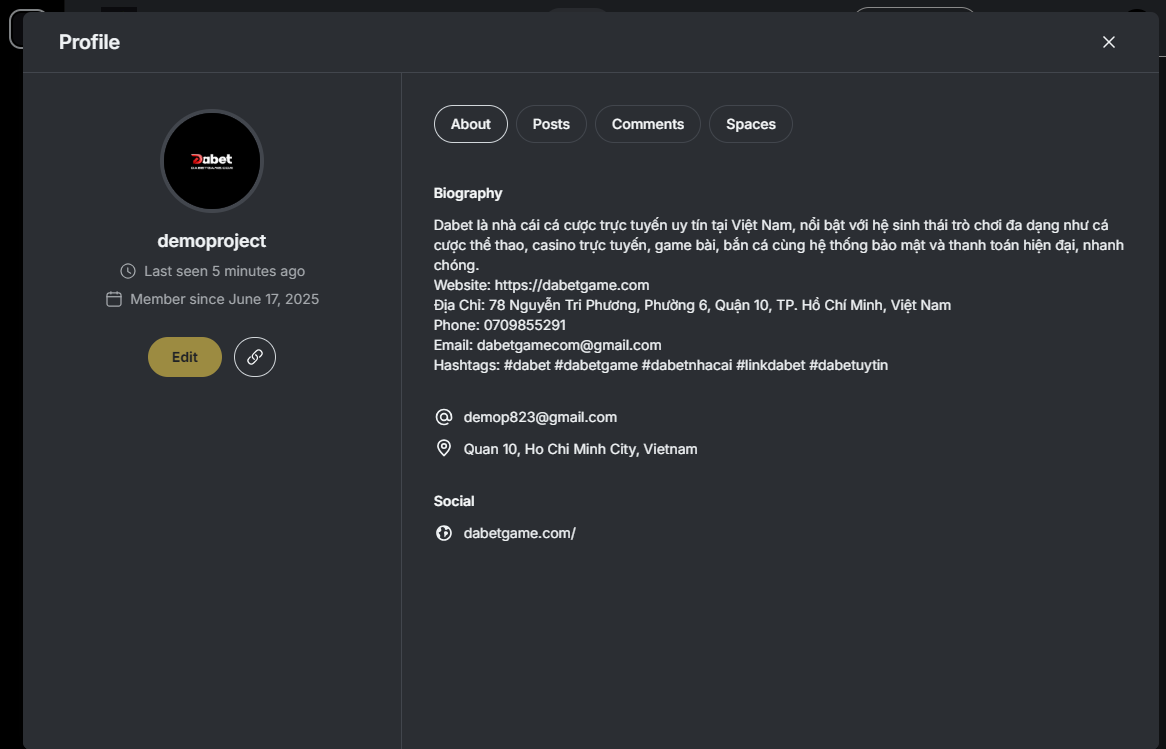Click the clock icon beside Last seen

click(x=128, y=271)
